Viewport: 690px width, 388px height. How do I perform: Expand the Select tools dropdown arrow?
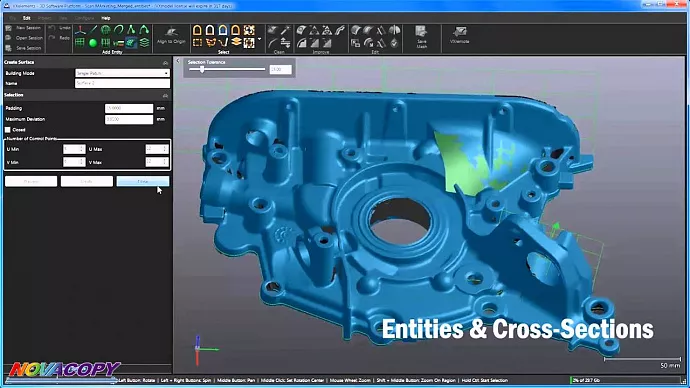pyautogui.click(x=259, y=40)
